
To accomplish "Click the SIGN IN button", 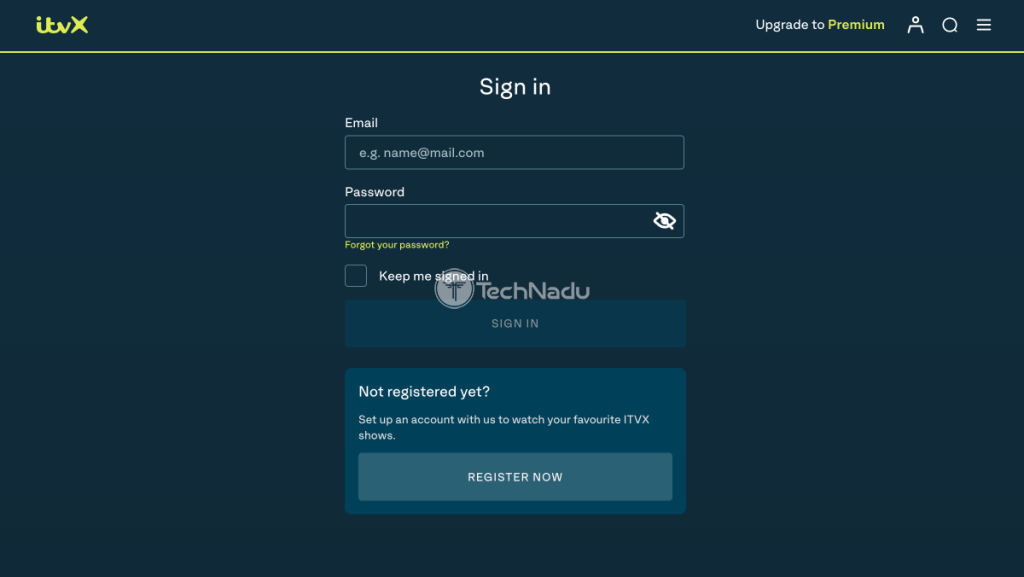I will pyautogui.click(x=515, y=323).
